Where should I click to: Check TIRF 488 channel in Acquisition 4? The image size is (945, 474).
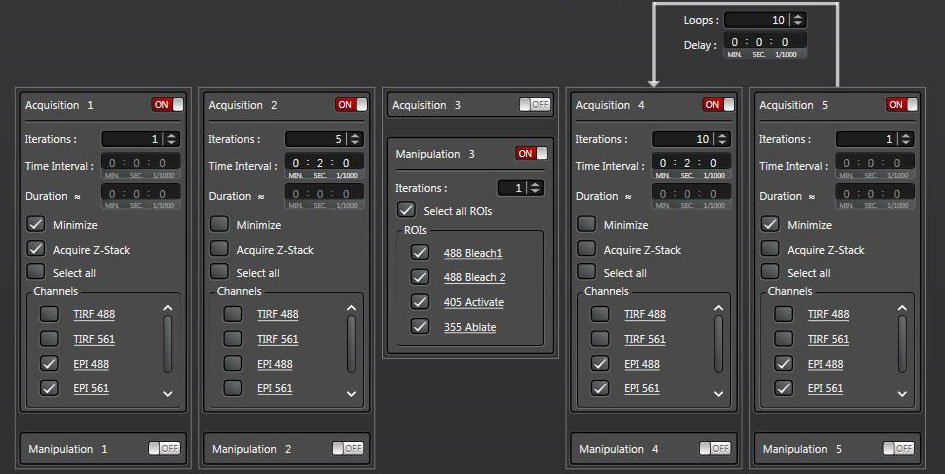point(600,314)
